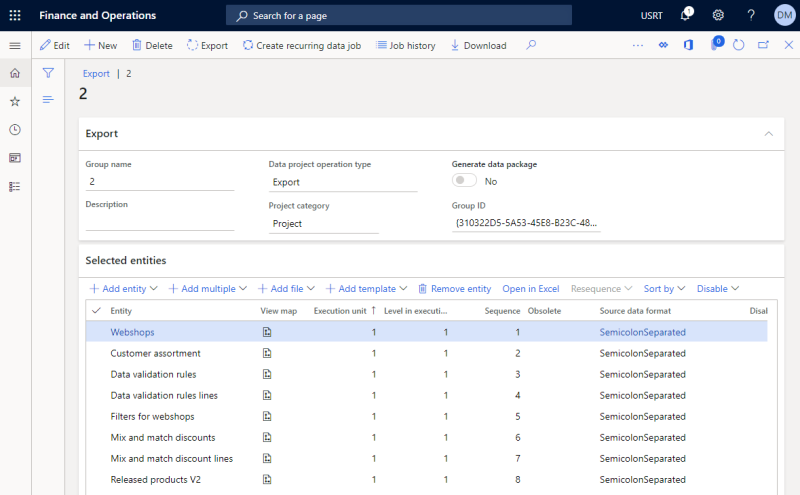The width and height of the screenshot is (800, 495).
Task: Click the Group ID field
Action: pos(526,223)
